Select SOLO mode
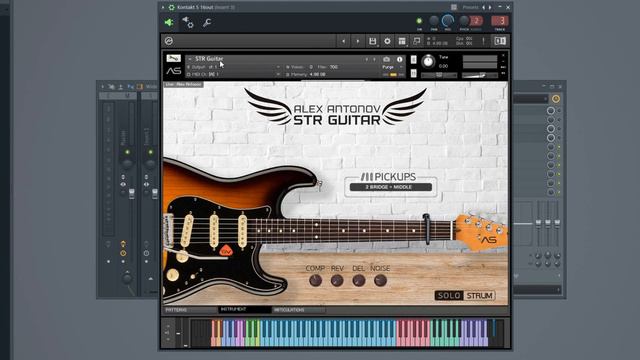The height and width of the screenshot is (360, 640). [449, 296]
